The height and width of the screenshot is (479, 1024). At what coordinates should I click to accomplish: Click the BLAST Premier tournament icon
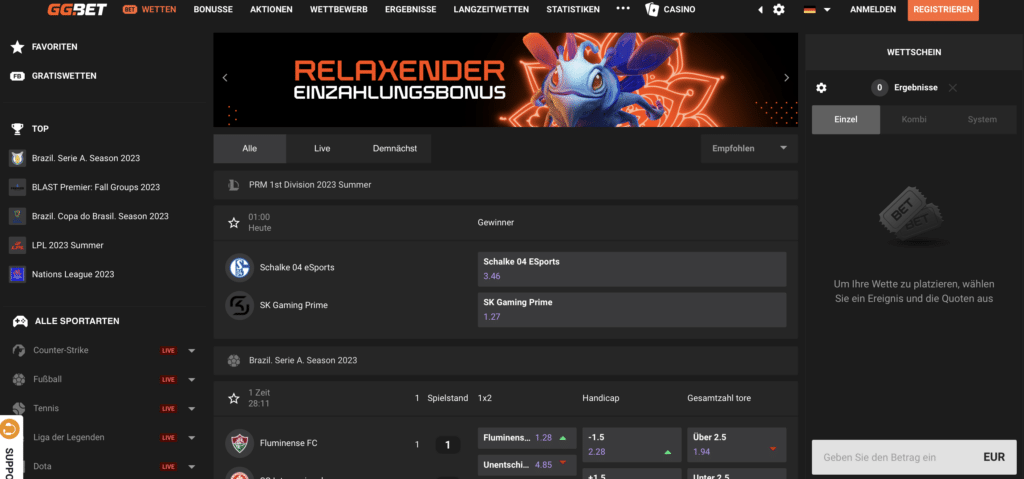click(18, 187)
